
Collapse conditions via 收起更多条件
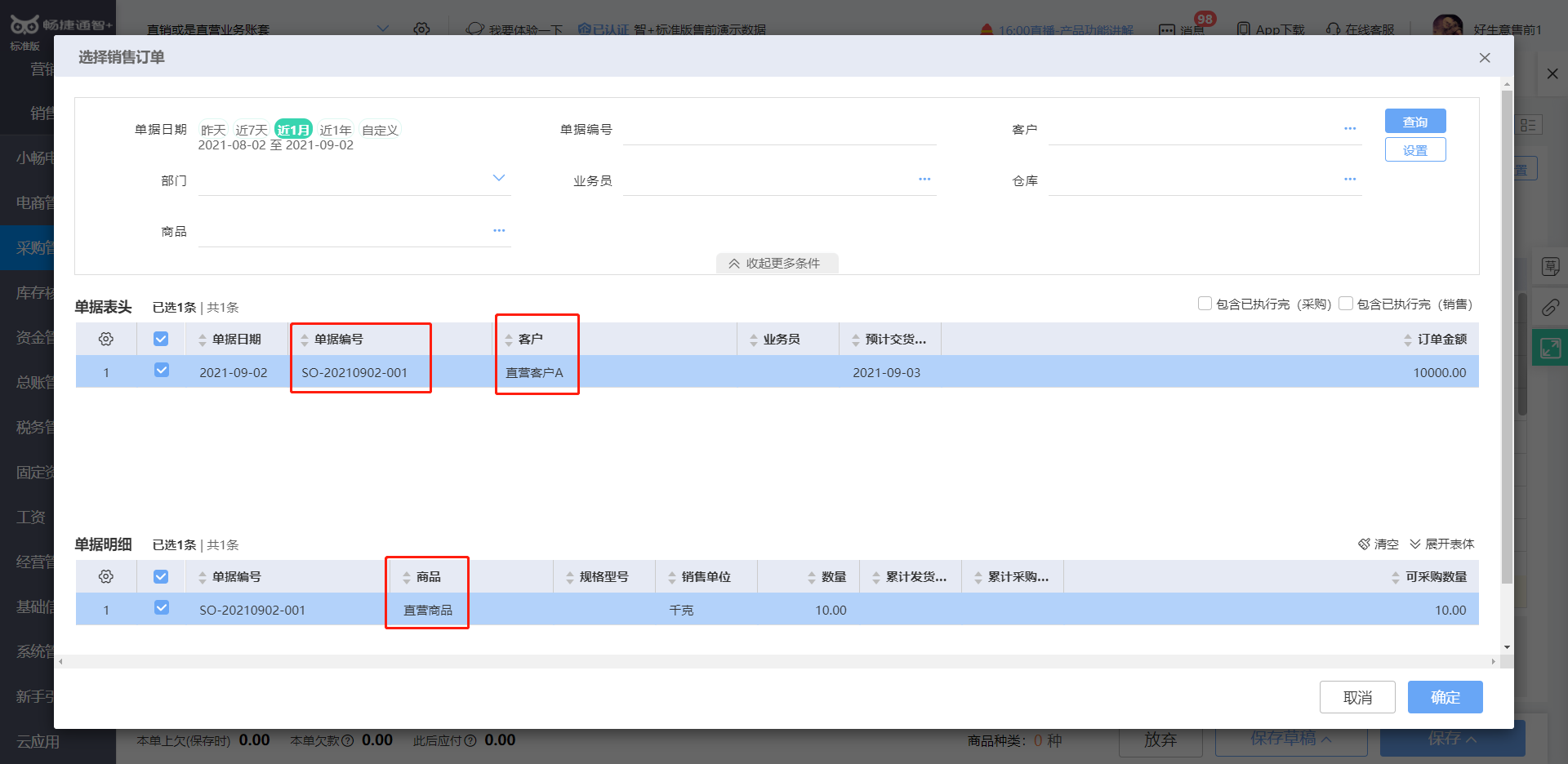777,263
